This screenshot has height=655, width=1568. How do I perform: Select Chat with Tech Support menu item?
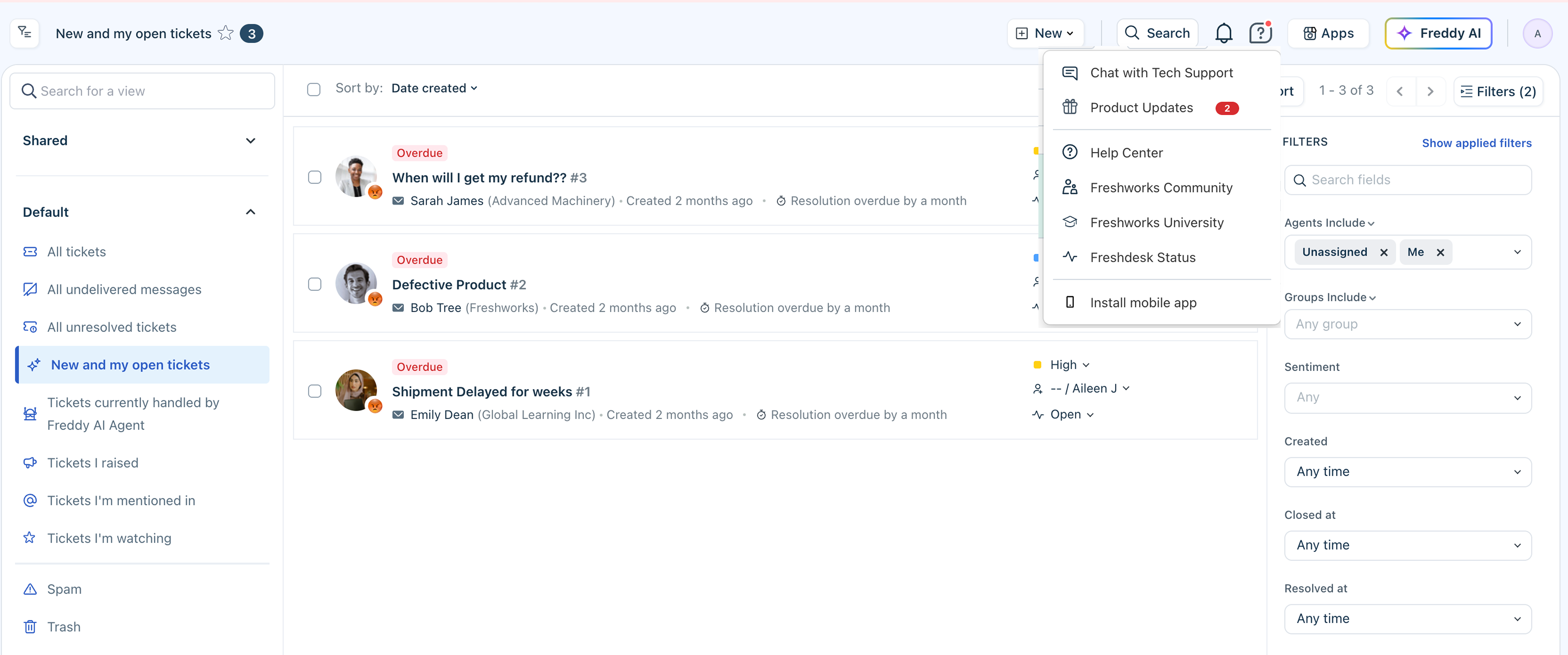pos(1161,73)
